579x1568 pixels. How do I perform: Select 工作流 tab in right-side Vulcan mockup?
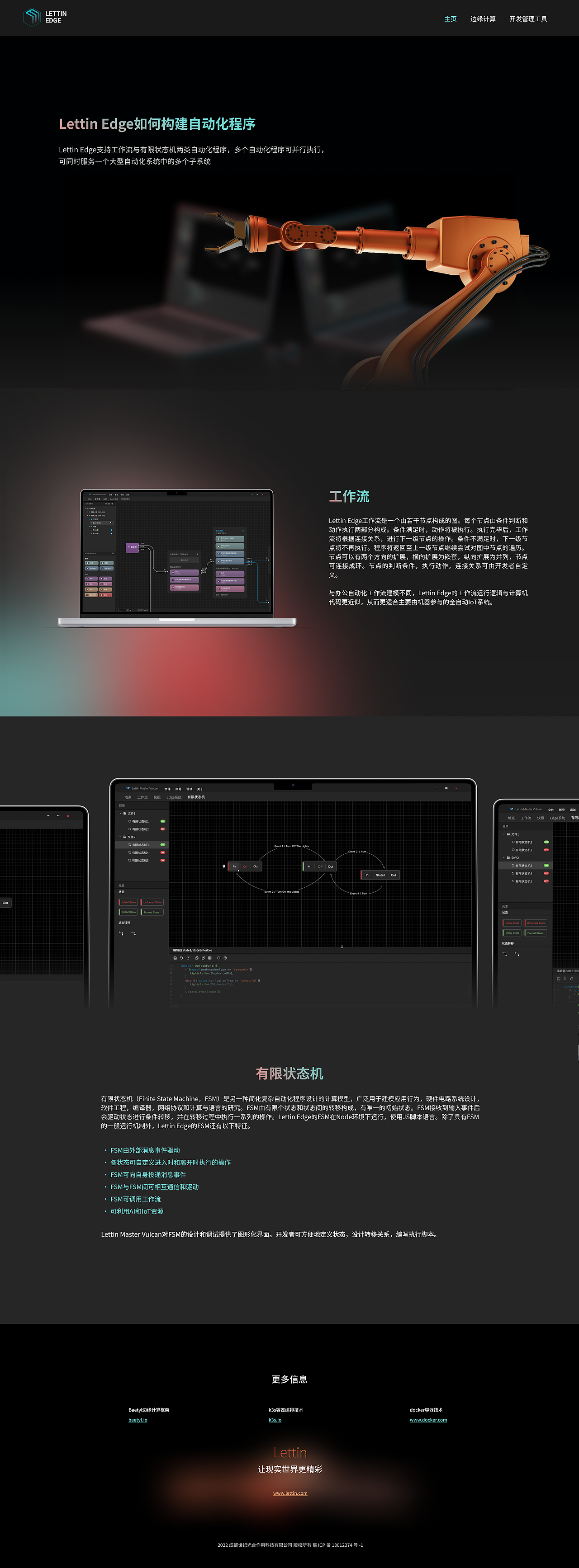tap(526, 818)
